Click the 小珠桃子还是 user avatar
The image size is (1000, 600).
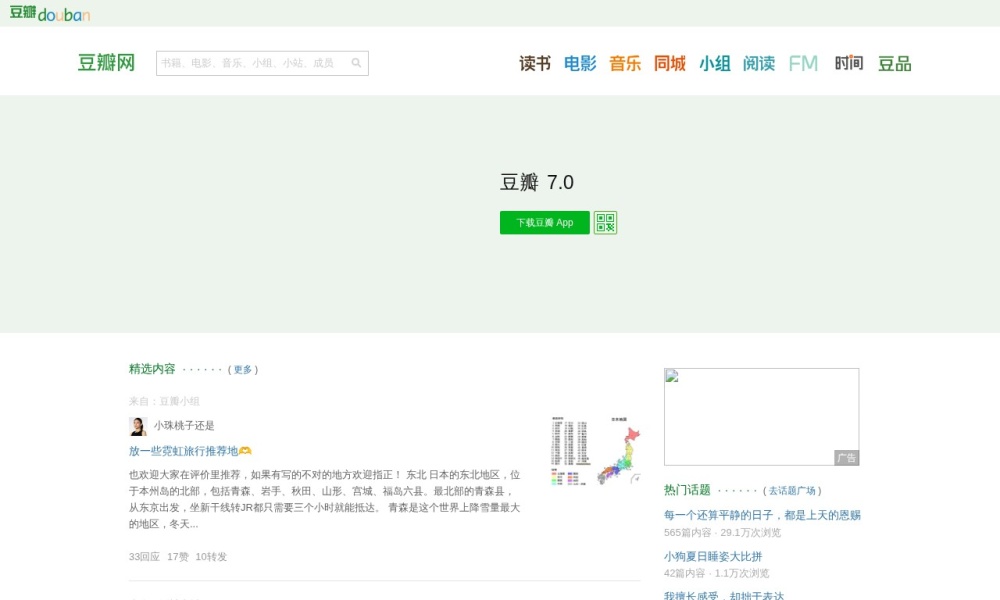(138, 426)
